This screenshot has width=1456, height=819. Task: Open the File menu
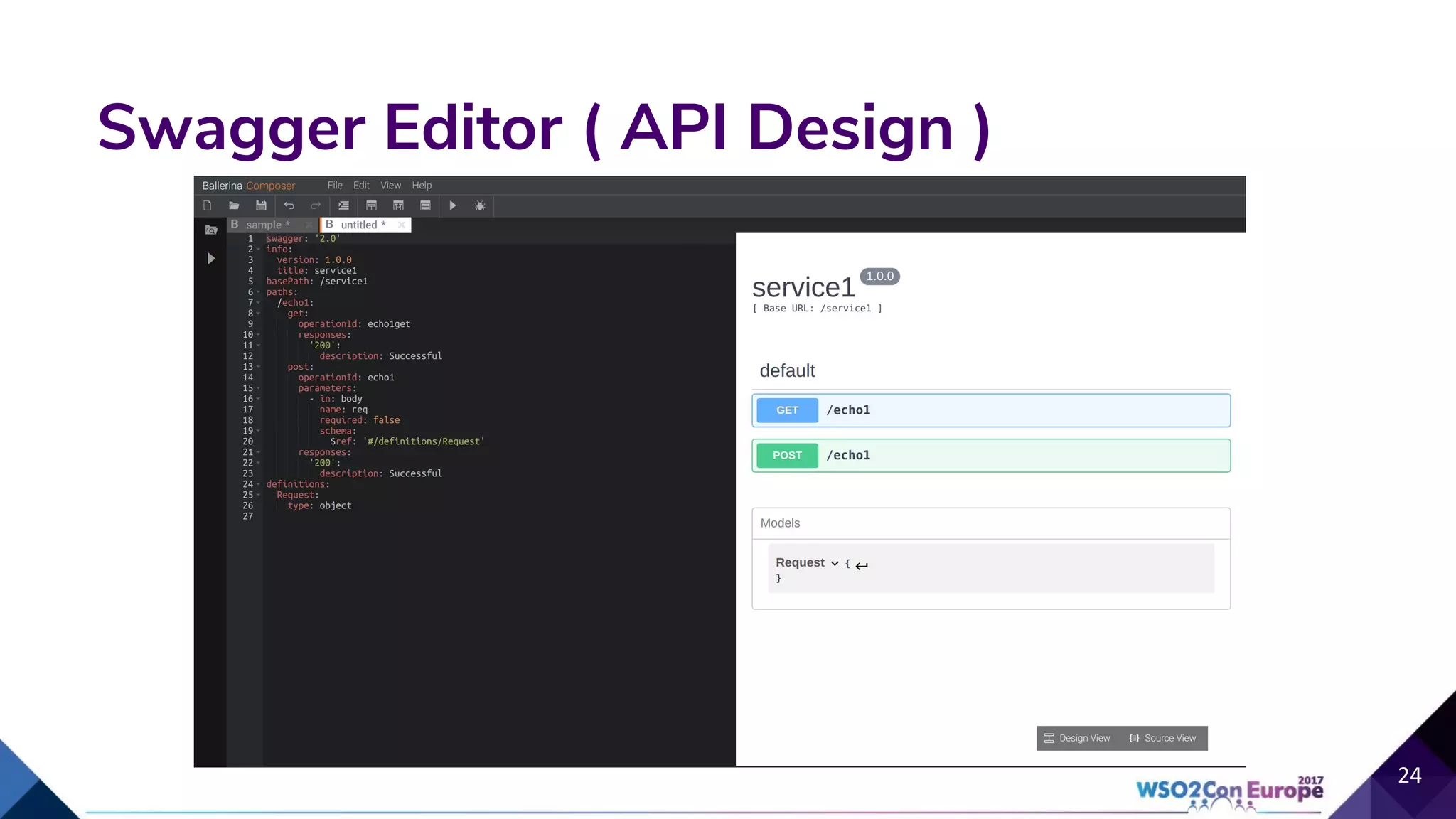[x=335, y=185]
